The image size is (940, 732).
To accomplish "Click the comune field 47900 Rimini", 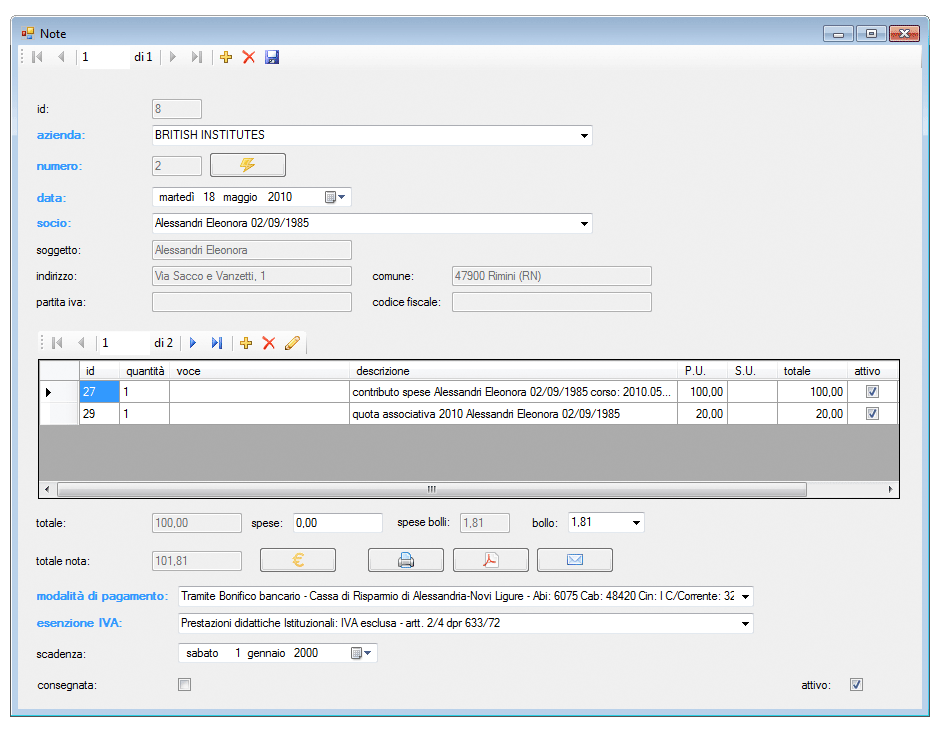I will click(x=552, y=276).
